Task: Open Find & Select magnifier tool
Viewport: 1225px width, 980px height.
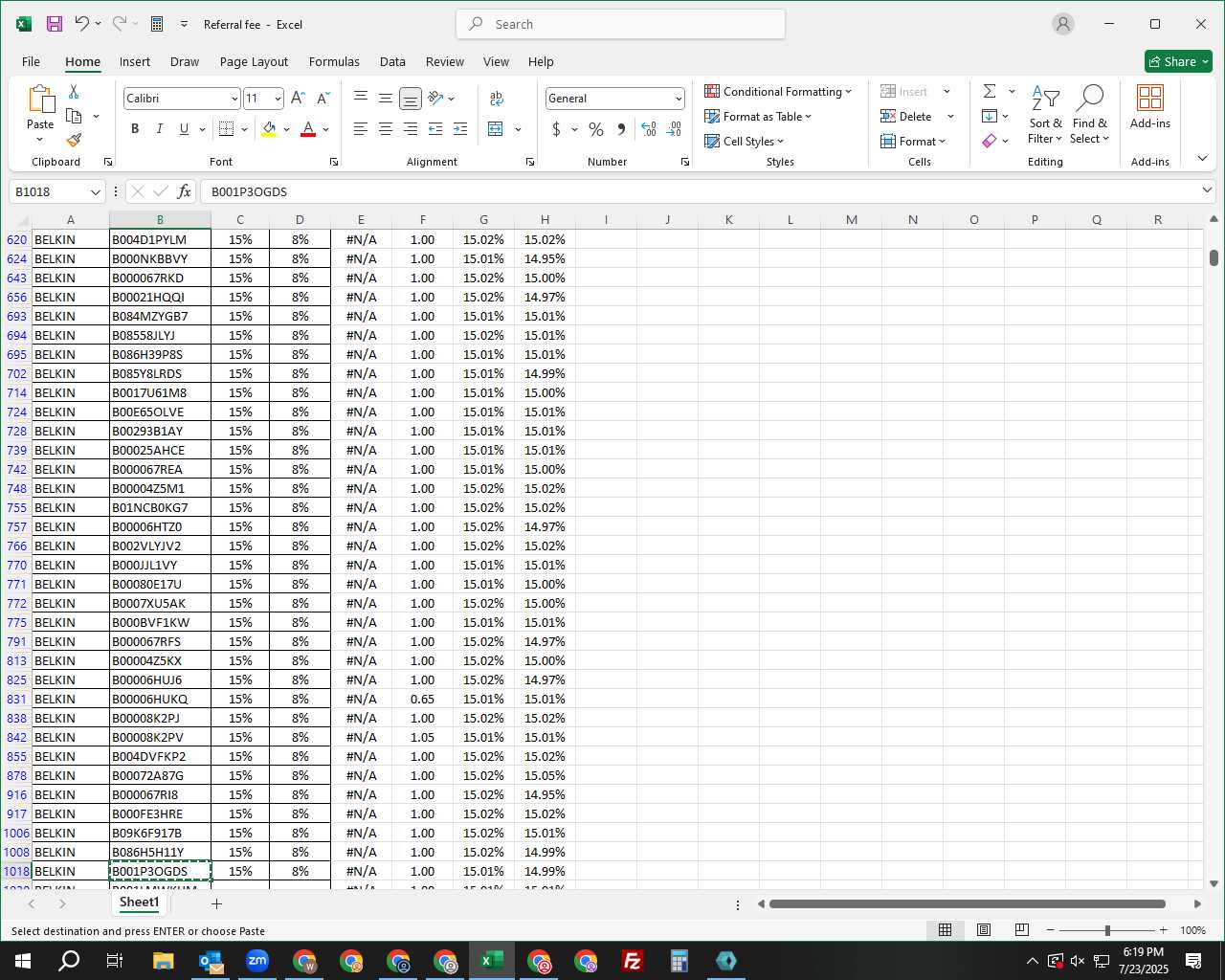Action: [x=1090, y=114]
